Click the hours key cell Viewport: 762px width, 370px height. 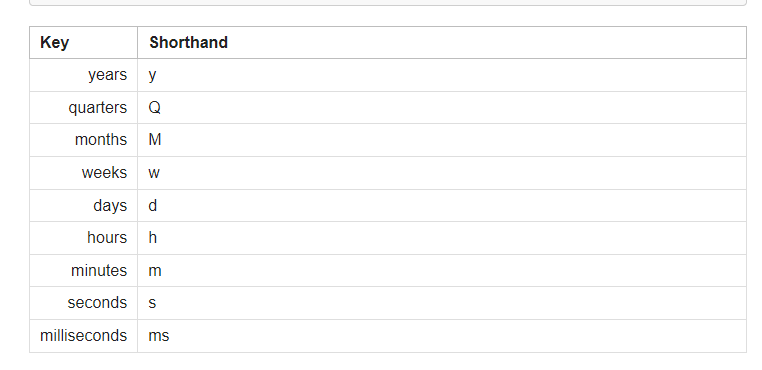click(84, 238)
